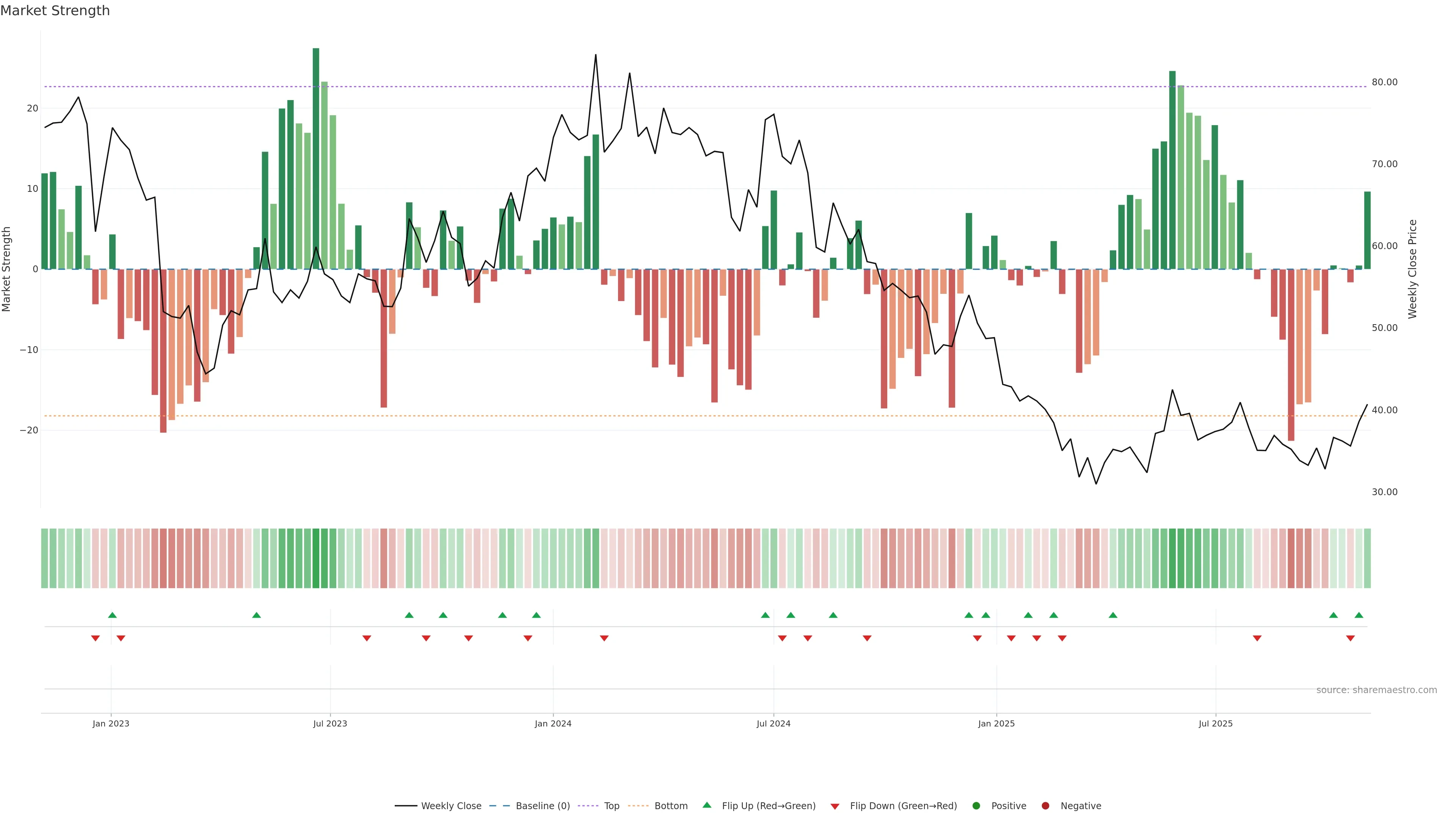Click the rightmost green cell of heatmap strip
The image size is (1456, 819).
click(x=1367, y=559)
